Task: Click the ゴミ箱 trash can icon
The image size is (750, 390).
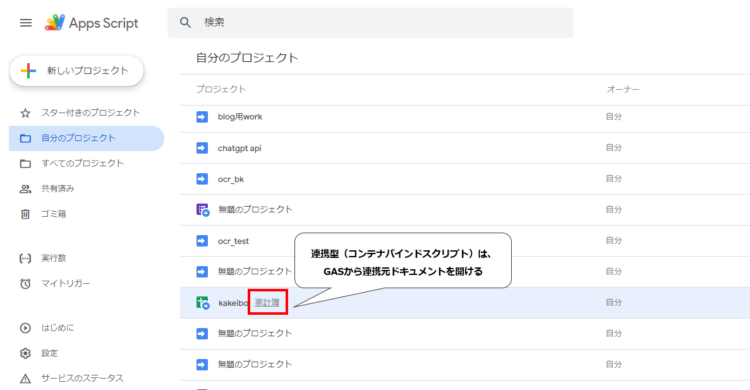Action: coord(25,214)
